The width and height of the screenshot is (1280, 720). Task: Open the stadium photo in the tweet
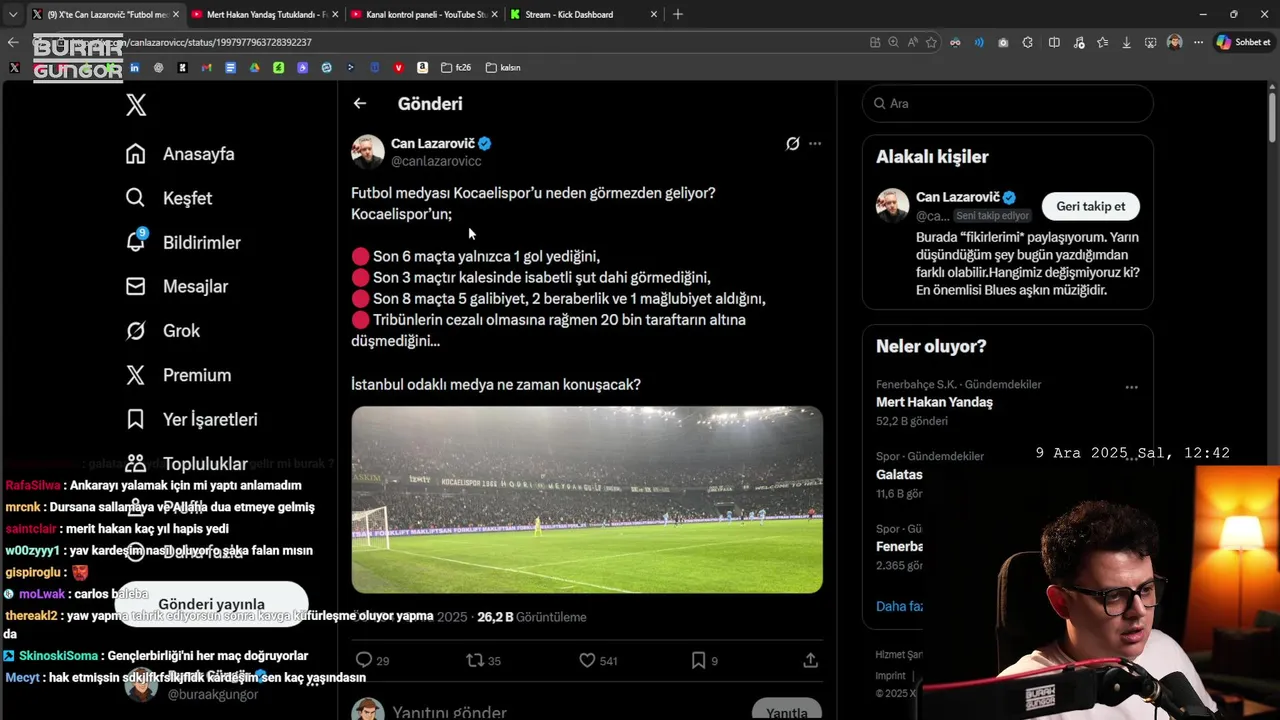587,499
